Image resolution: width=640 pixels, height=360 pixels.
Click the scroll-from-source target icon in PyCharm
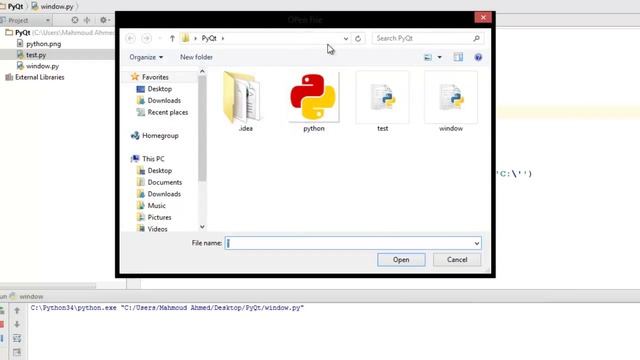click(75, 20)
